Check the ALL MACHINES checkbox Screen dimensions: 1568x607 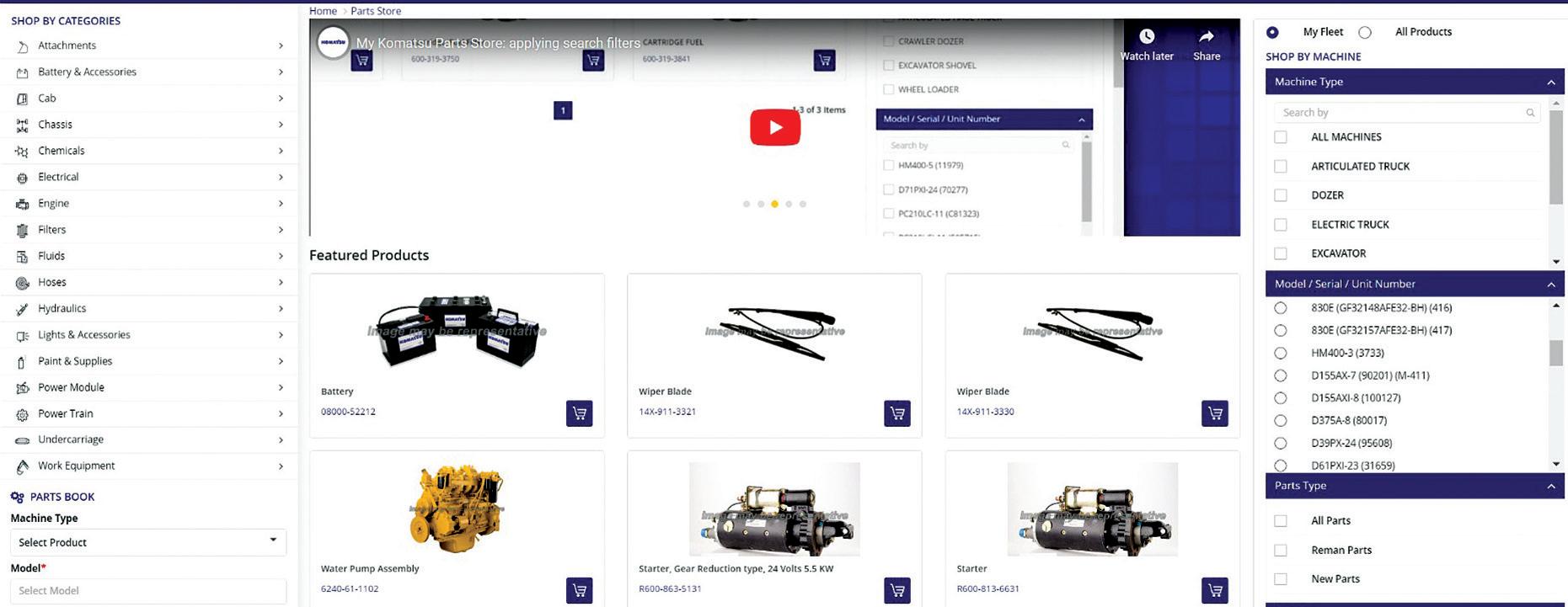point(1281,136)
